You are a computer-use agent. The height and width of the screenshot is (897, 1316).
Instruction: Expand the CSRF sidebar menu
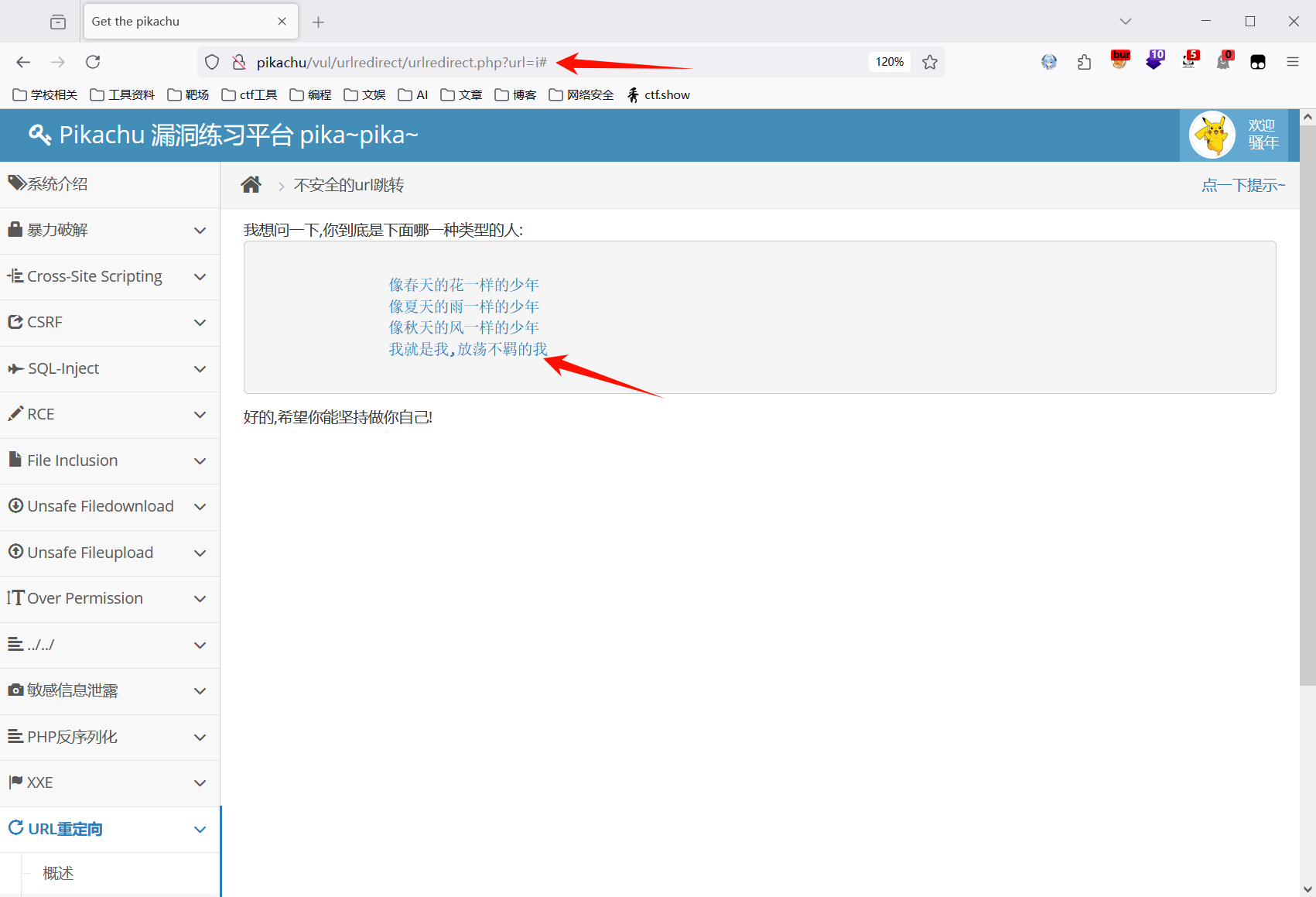click(x=110, y=322)
